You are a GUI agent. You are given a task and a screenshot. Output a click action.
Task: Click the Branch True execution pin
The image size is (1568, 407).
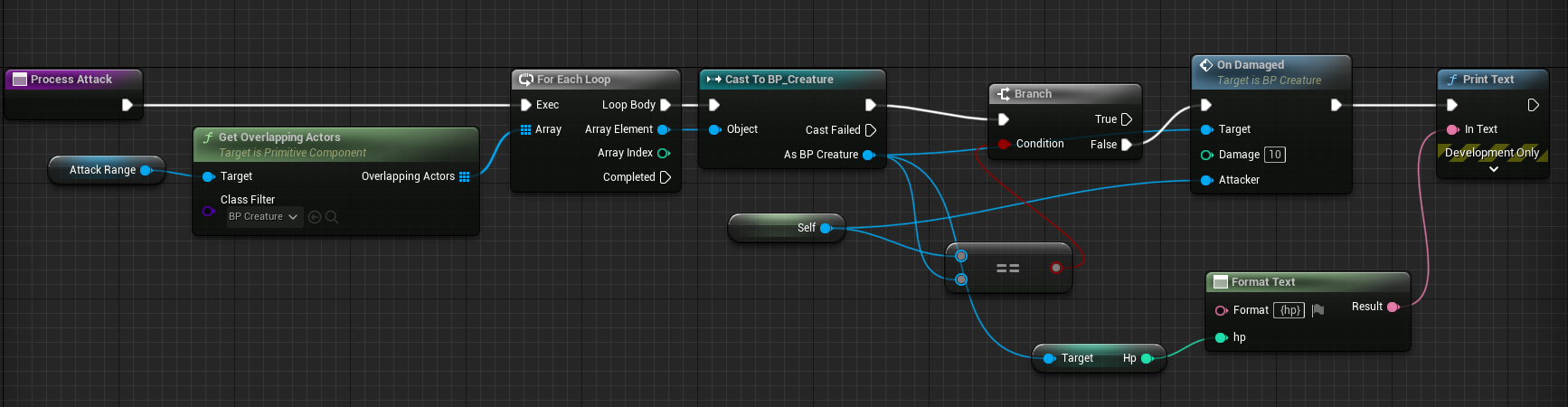coord(1127,119)
